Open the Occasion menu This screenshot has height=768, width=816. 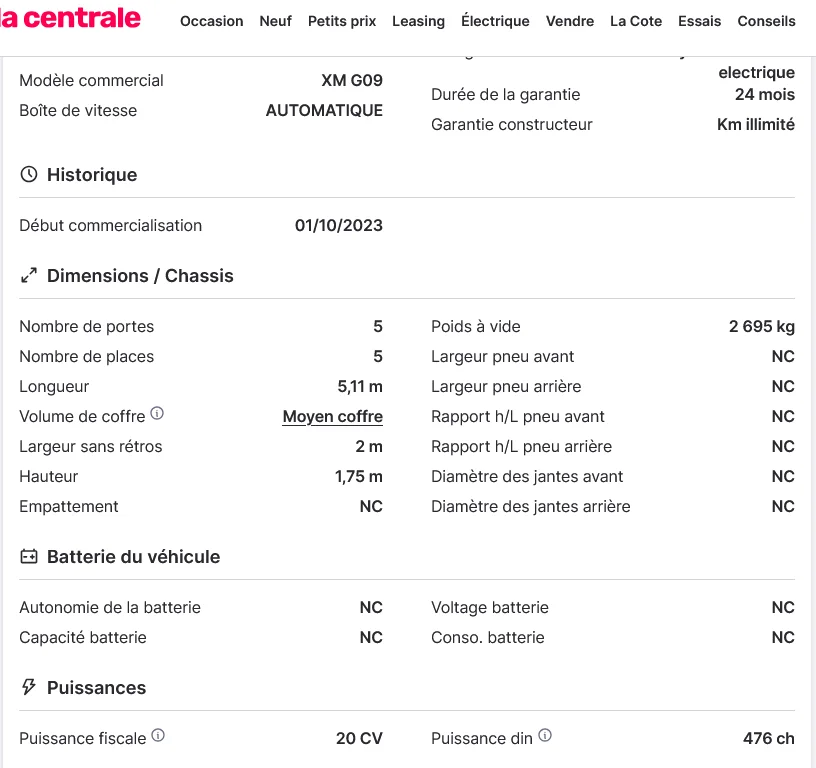212,21
